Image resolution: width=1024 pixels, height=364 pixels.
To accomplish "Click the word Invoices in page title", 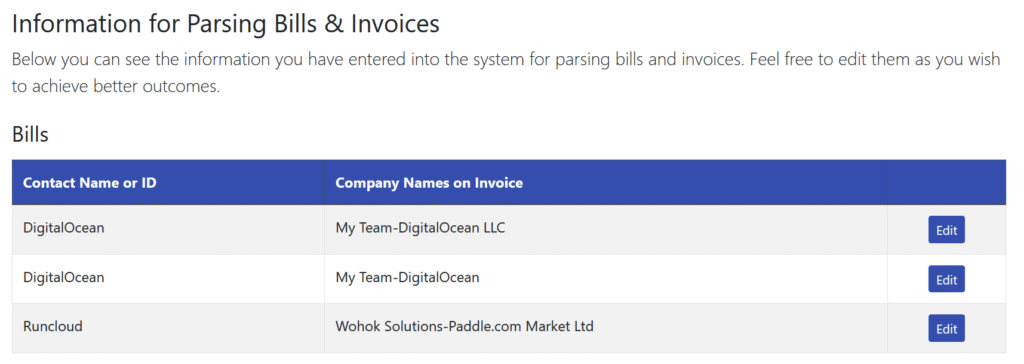I will [396, 24].
